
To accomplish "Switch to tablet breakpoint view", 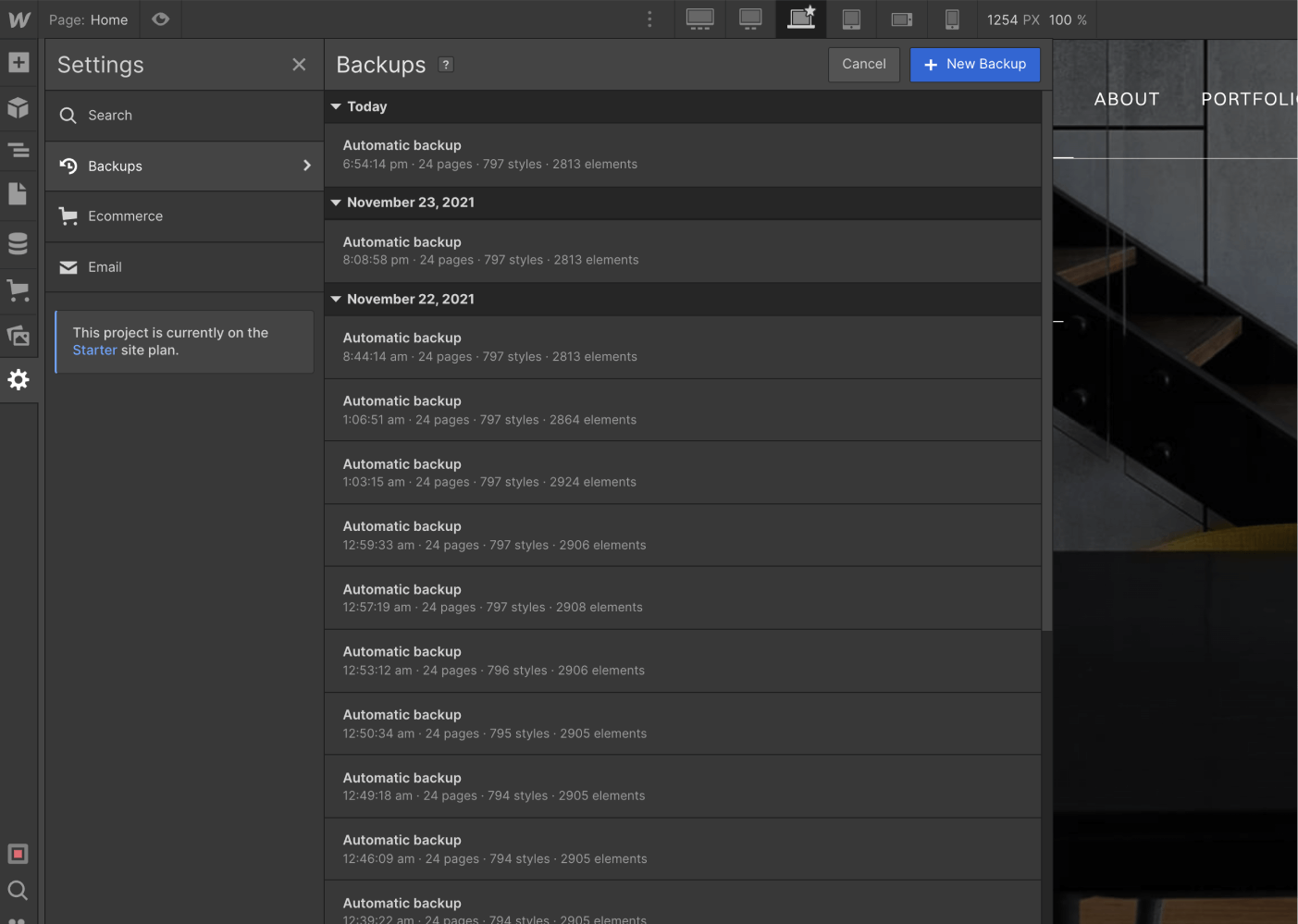I will (x=851, y=18).
